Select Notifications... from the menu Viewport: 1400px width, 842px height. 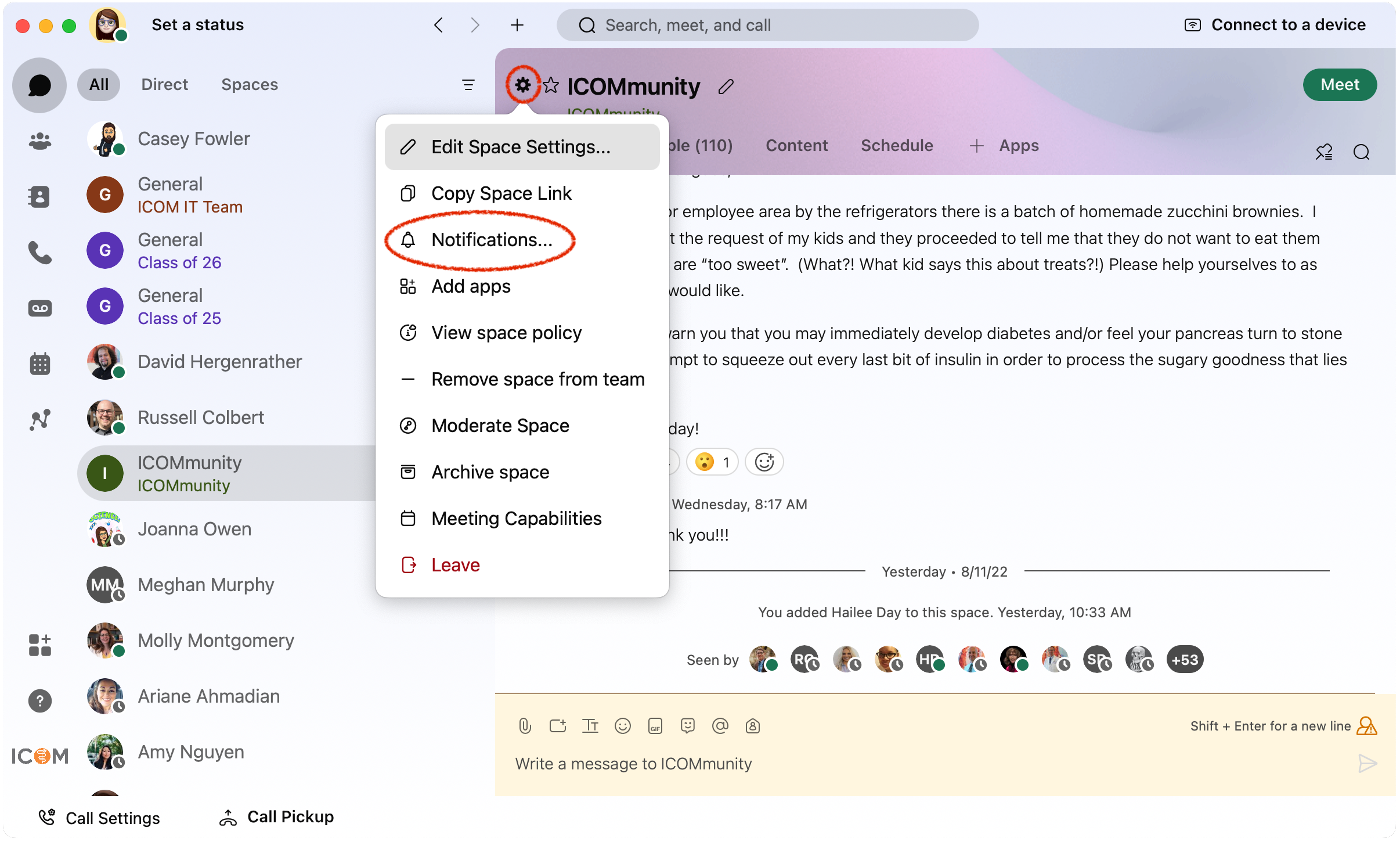point(491,240)
